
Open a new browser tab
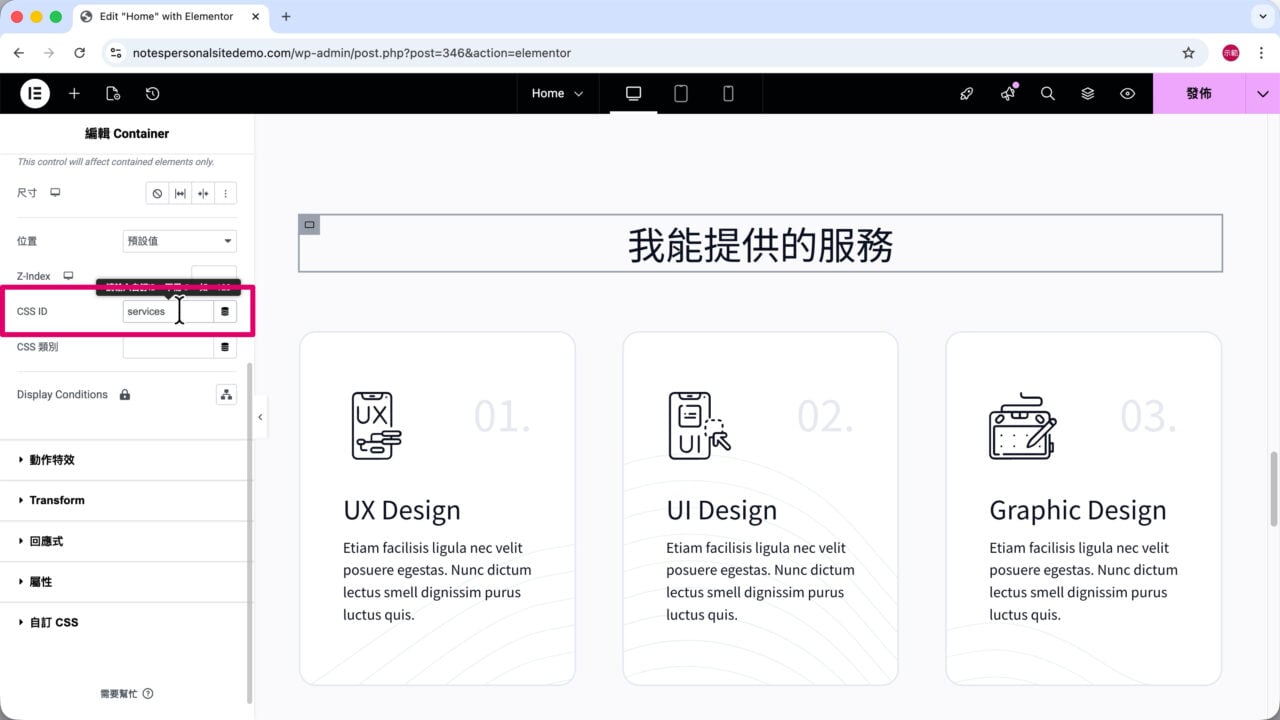tap(286, 17)
